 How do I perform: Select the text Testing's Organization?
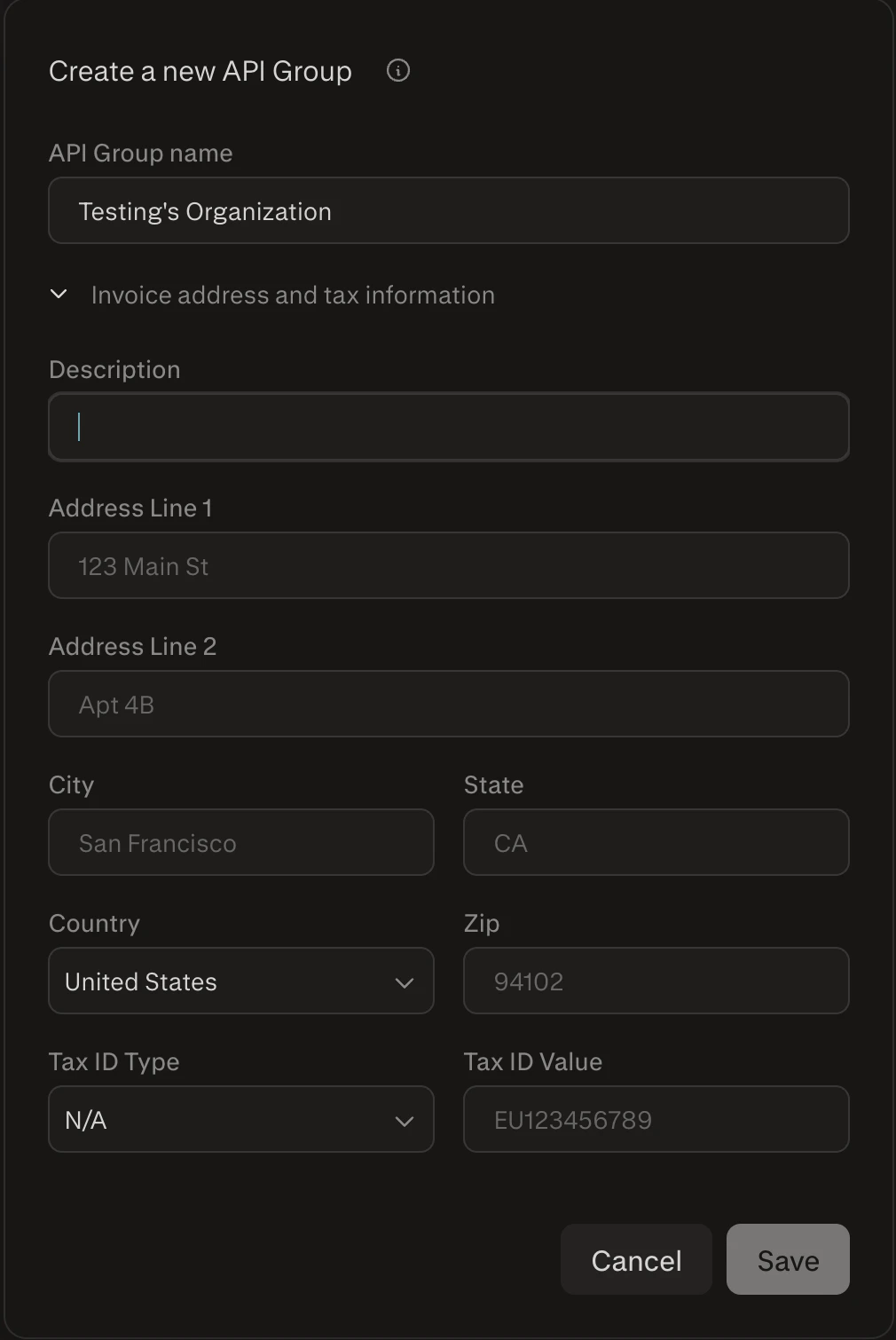205,210
